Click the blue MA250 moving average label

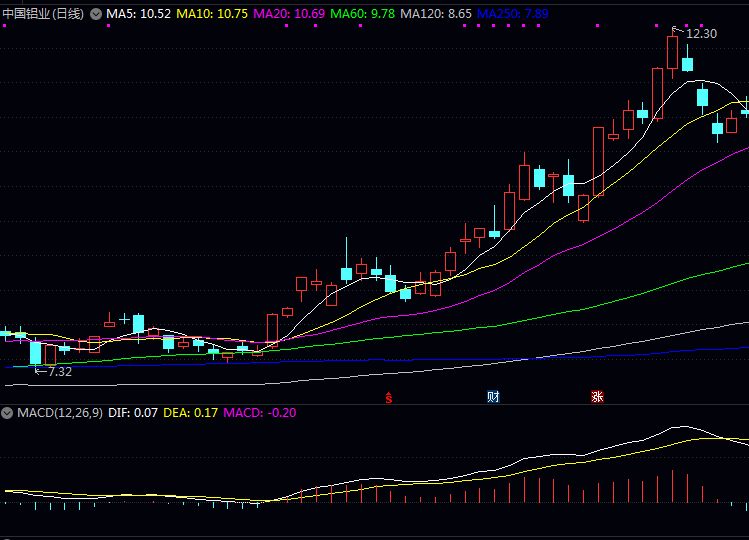click(512, 15)
